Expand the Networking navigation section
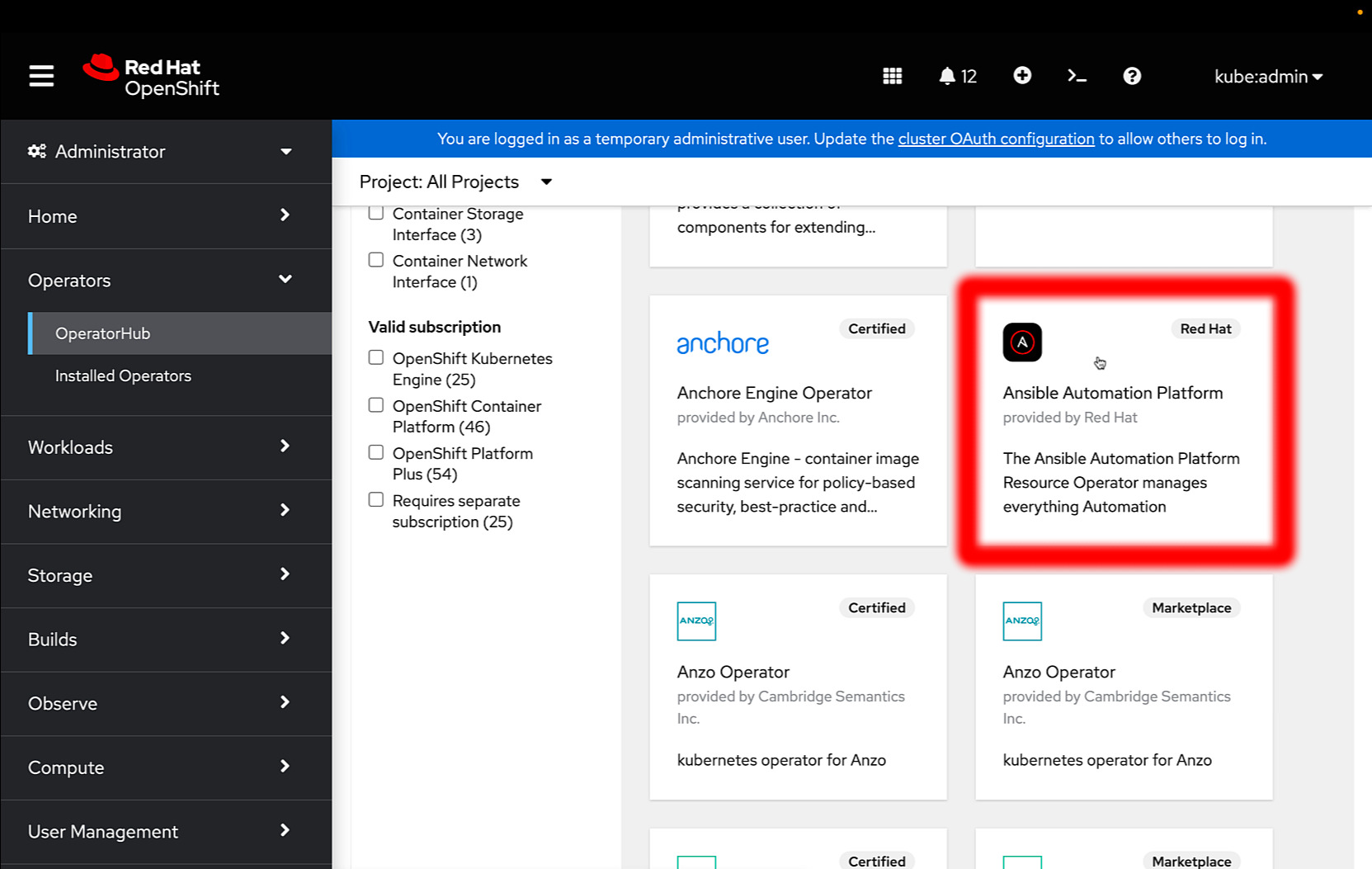The height and width of the screenshot is (869, 1372). tap(166, 512)
